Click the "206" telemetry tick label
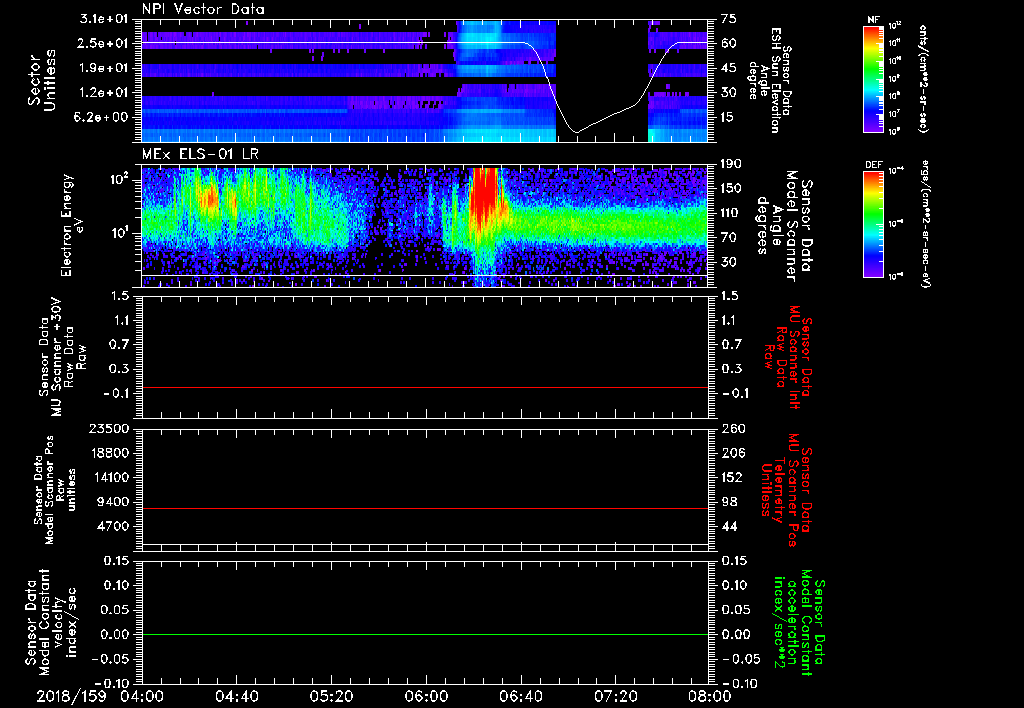The width and height of the screenshot is (1024, 708). point(733,453)
